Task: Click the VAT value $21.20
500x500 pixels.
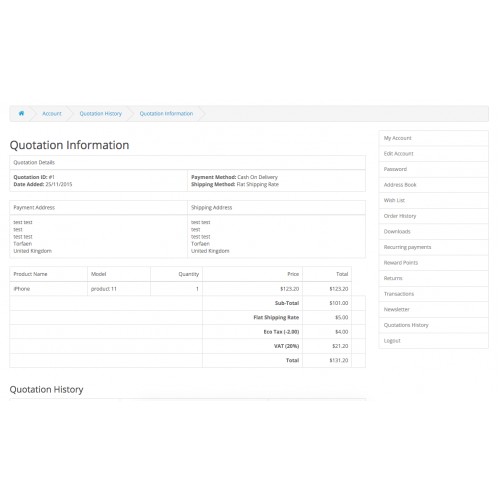Action: (340, 346)
